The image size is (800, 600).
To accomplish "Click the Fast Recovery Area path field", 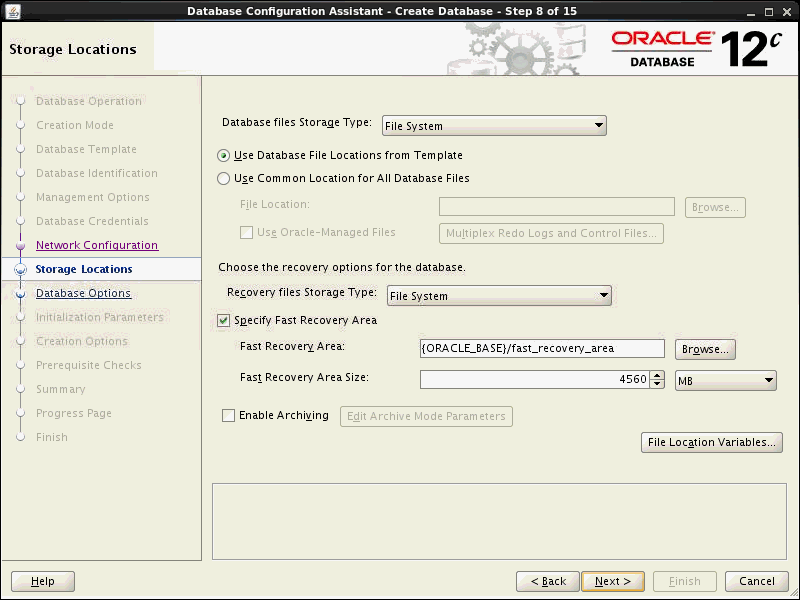I will 542,348.
